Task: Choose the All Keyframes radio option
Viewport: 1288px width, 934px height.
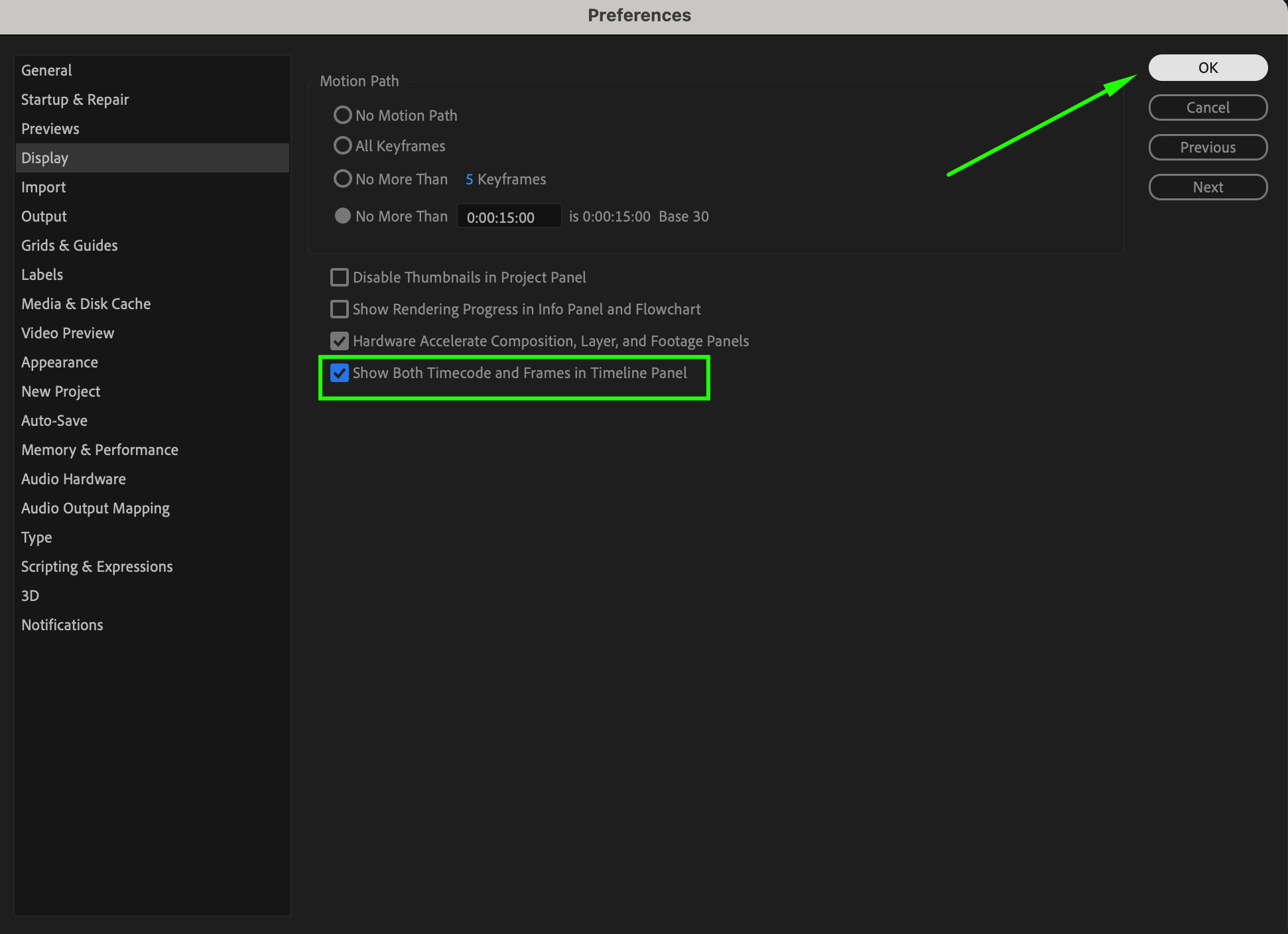Action: coord(342,146)
